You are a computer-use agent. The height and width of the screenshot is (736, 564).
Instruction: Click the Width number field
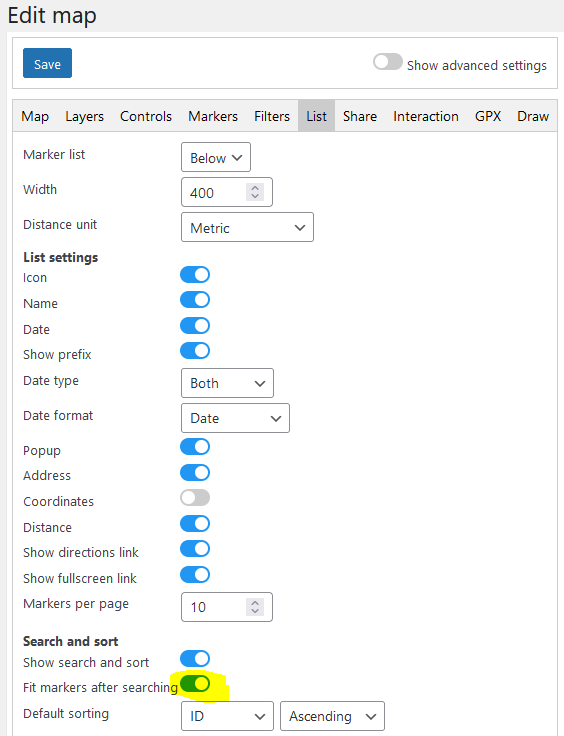point(227,192)
